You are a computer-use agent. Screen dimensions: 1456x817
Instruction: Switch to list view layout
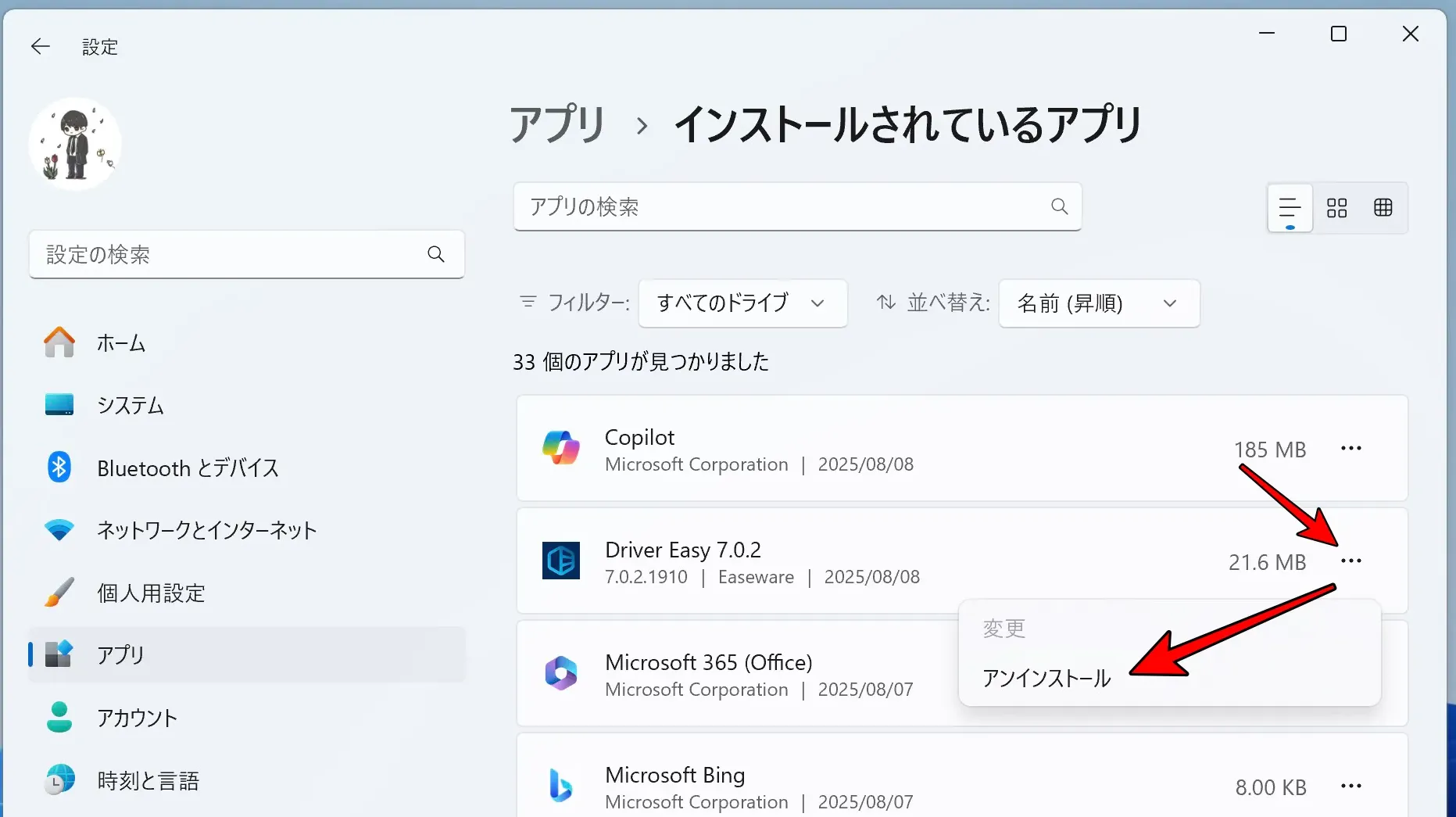1290,208
